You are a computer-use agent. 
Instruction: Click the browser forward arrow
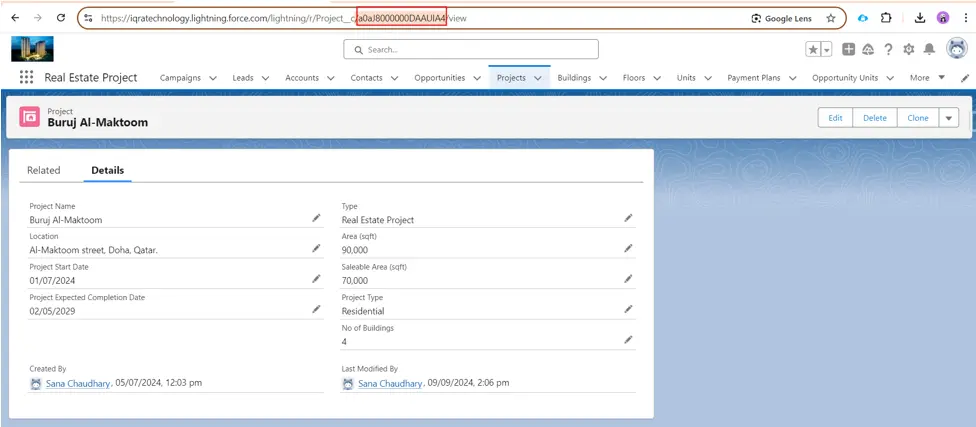[38, 18]
